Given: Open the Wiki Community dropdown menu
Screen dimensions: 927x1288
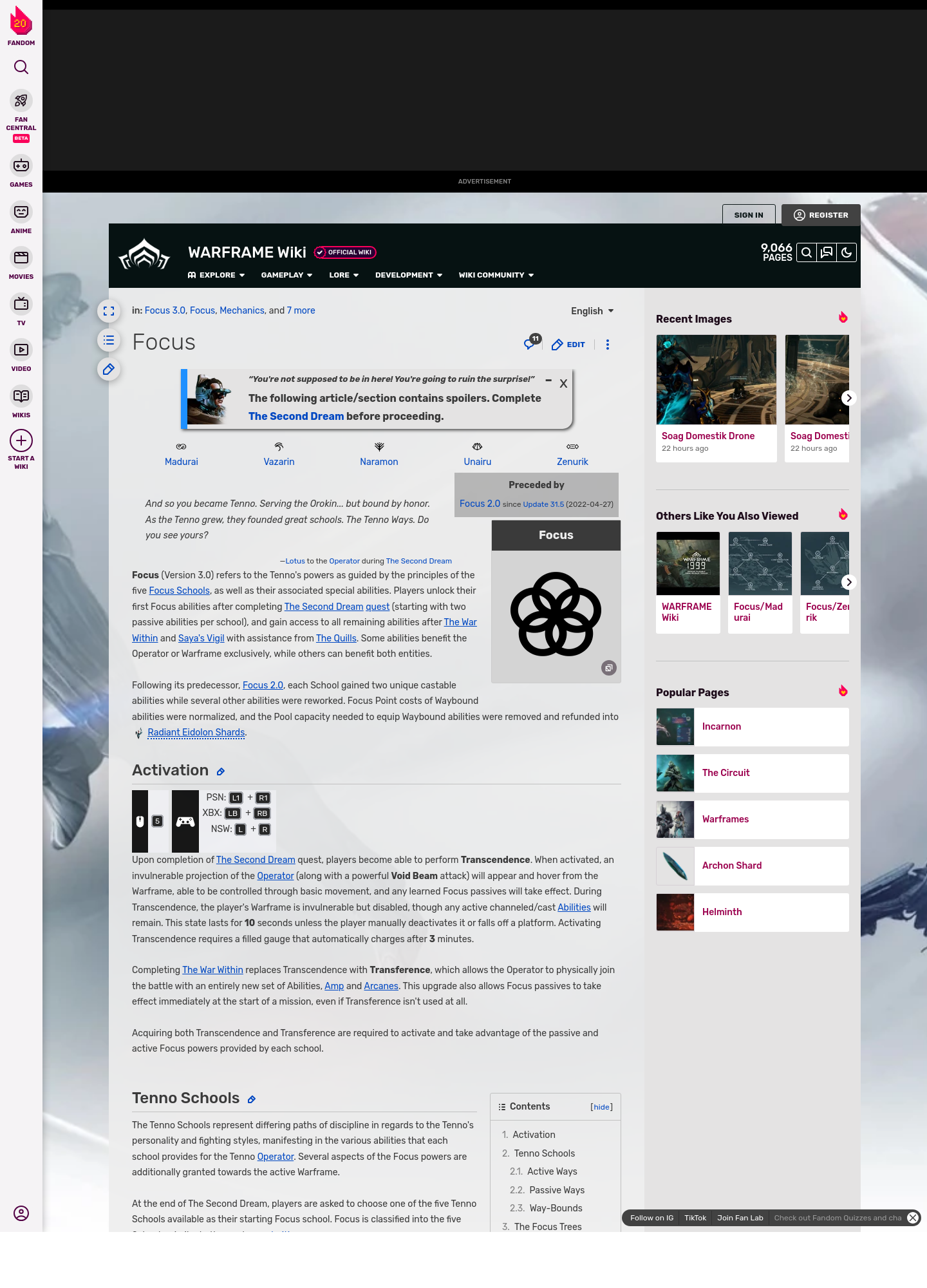Looking at the screenshot, I should 496,275.
